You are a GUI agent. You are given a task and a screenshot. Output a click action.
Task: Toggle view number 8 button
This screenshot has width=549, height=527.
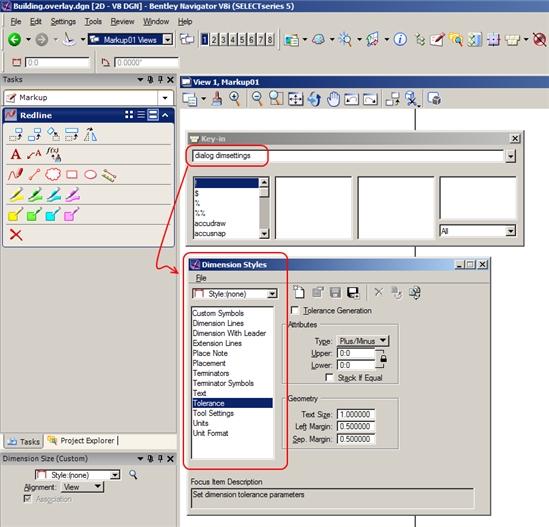pyautogui.click(x=270, y=40)
